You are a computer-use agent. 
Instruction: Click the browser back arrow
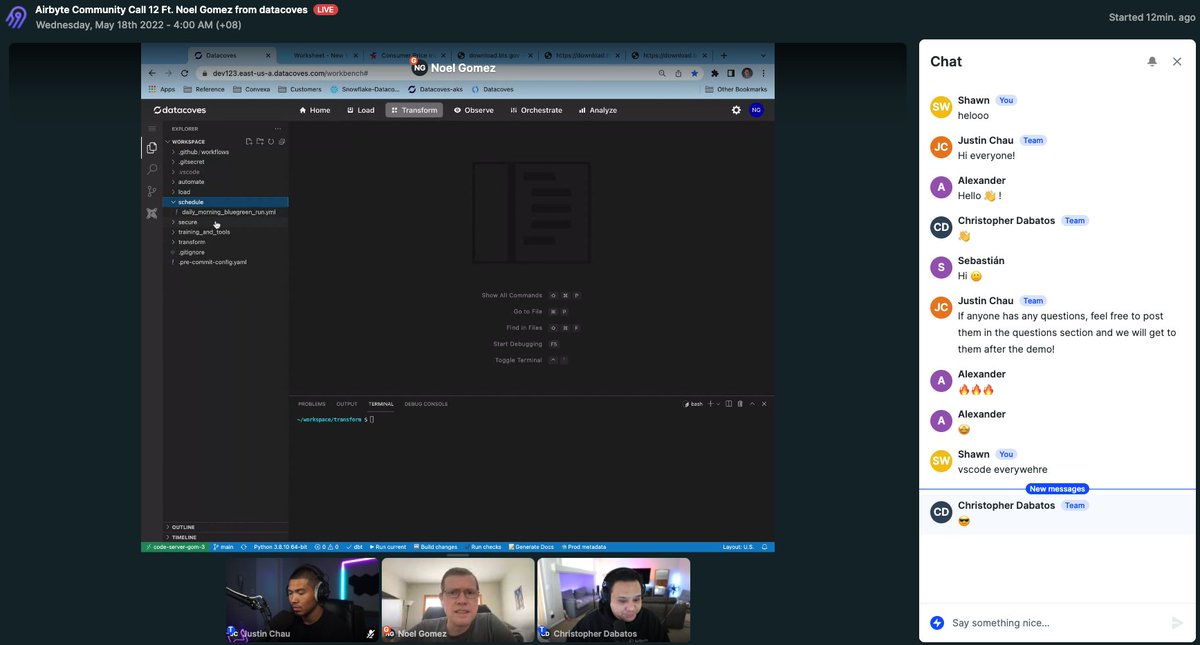click(x=152, y=73)
